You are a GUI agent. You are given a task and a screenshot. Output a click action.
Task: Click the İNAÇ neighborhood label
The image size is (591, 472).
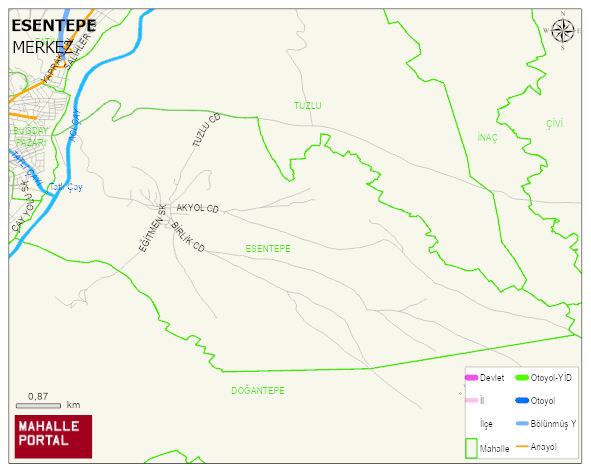click(x=487, y=137)
